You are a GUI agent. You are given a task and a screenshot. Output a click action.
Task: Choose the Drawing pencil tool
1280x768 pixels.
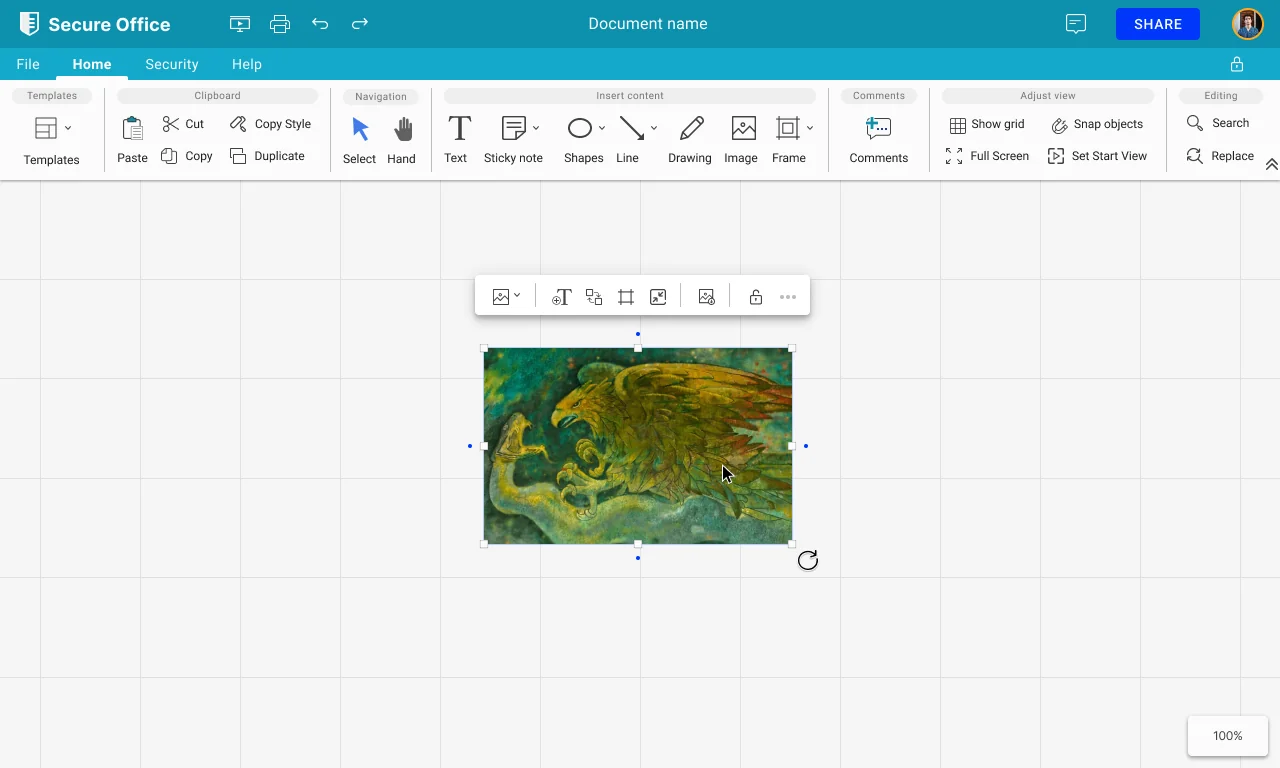[x=690, y=140]
